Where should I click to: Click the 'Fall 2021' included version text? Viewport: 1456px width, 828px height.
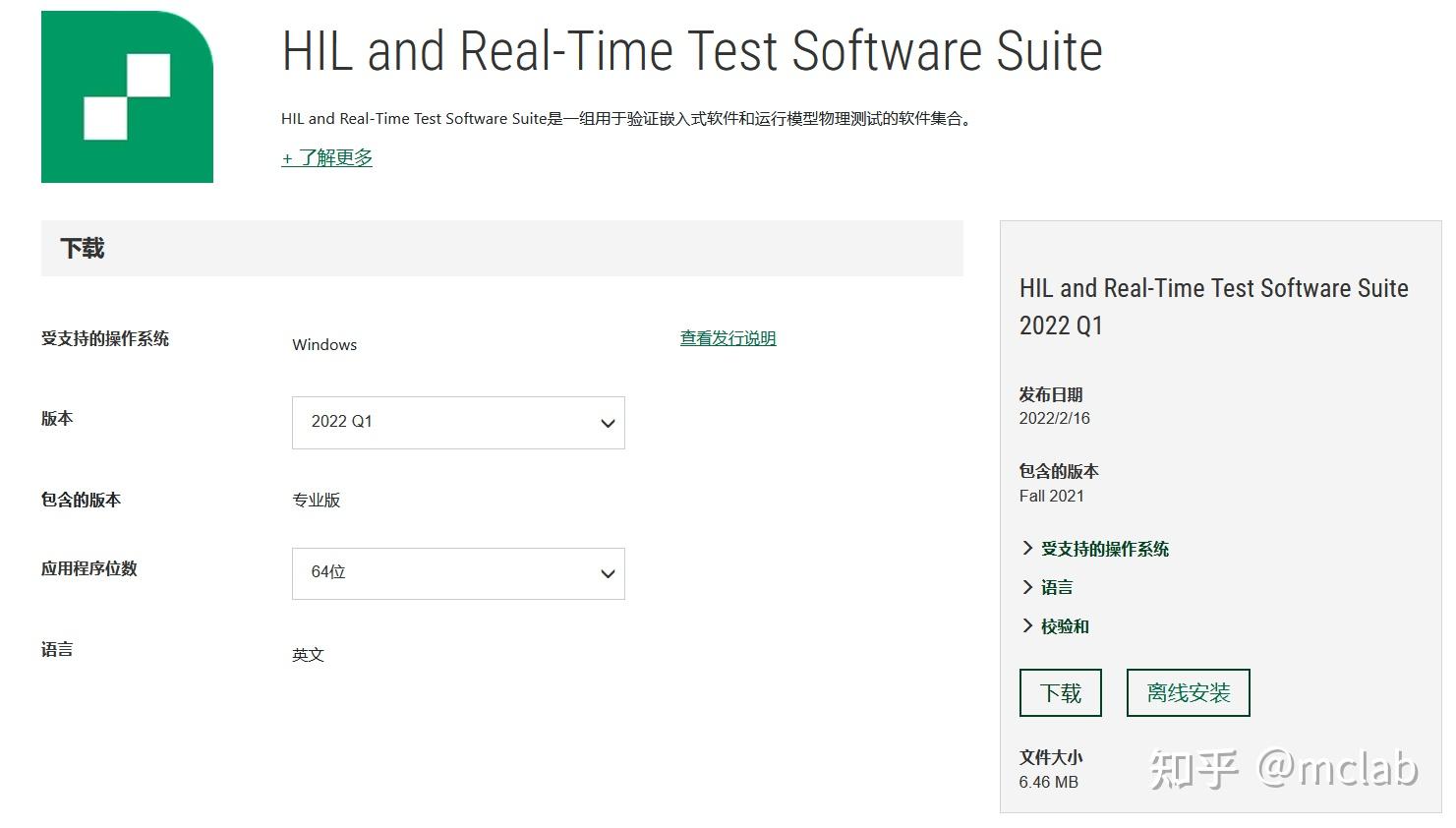[x=1051, y=496]
